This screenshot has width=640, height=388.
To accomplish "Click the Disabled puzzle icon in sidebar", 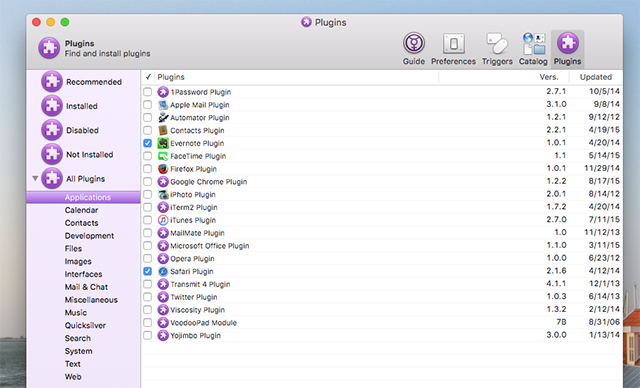I will (52, 130).
